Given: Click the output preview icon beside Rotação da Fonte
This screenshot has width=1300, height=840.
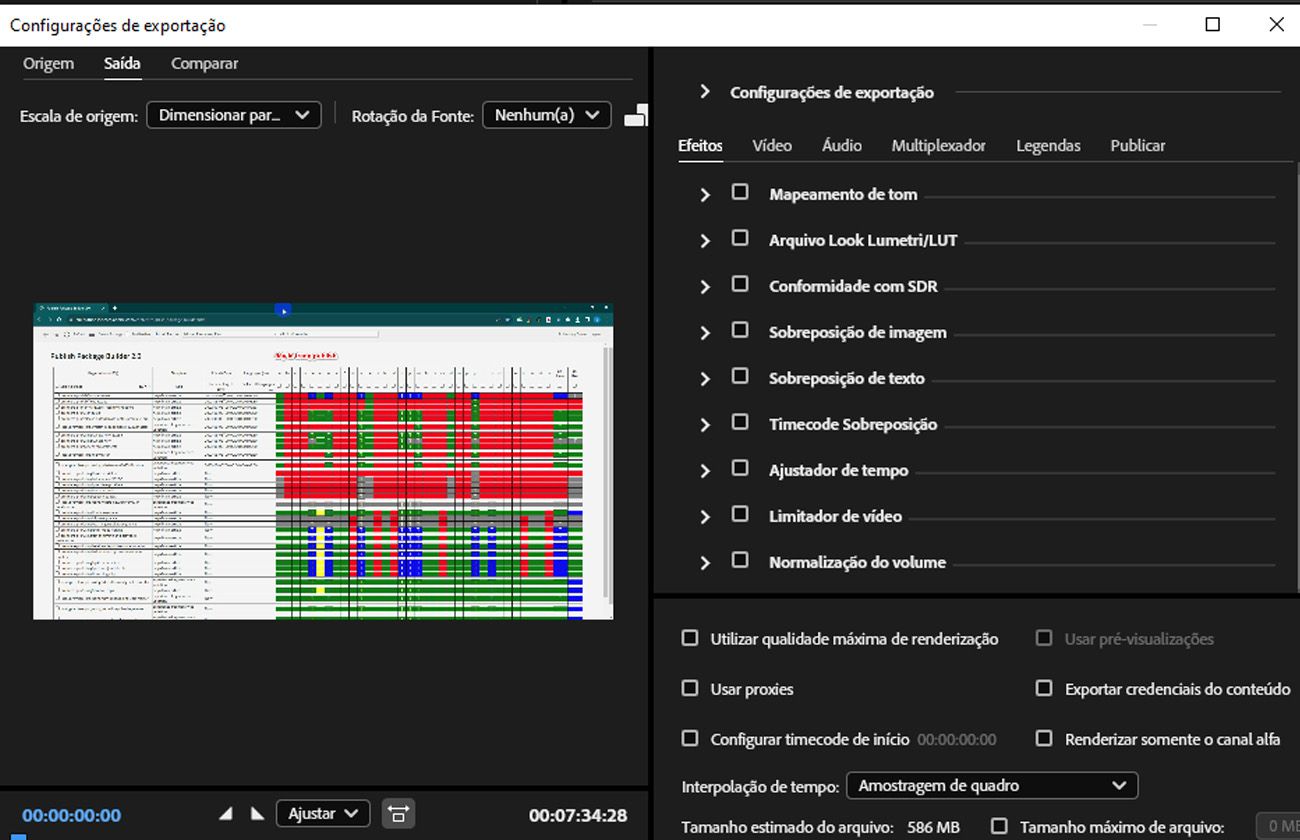Looking at the screenshot, I should (x=636, y=114).
